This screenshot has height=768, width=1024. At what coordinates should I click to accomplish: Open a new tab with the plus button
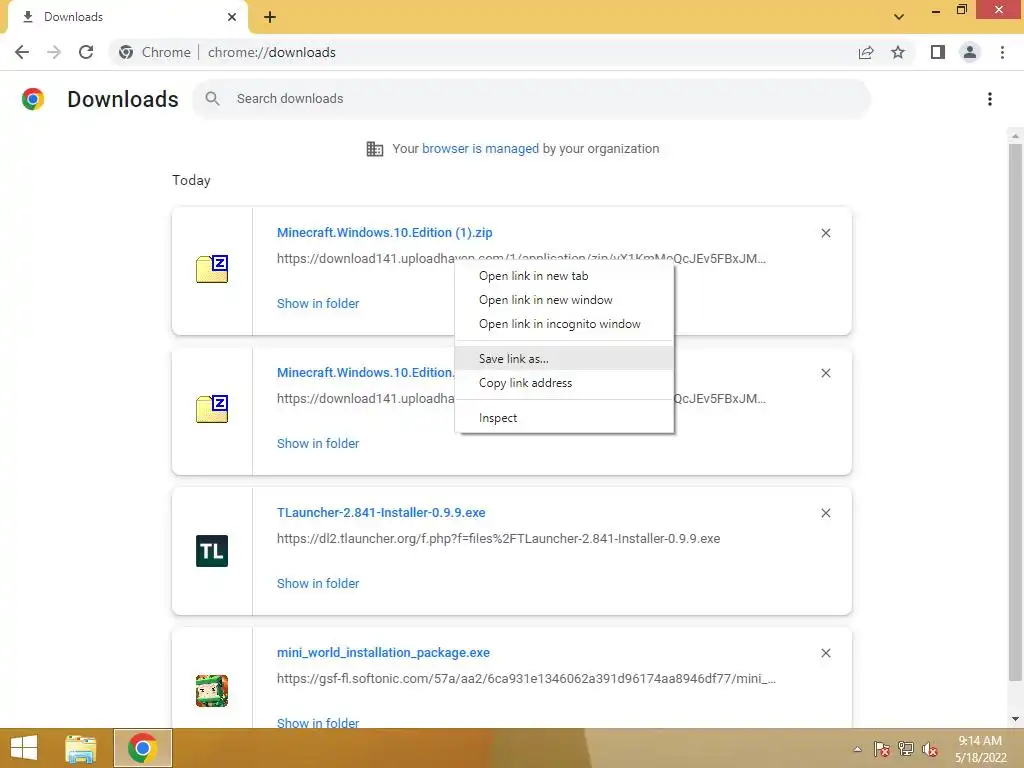pos(270,17)
